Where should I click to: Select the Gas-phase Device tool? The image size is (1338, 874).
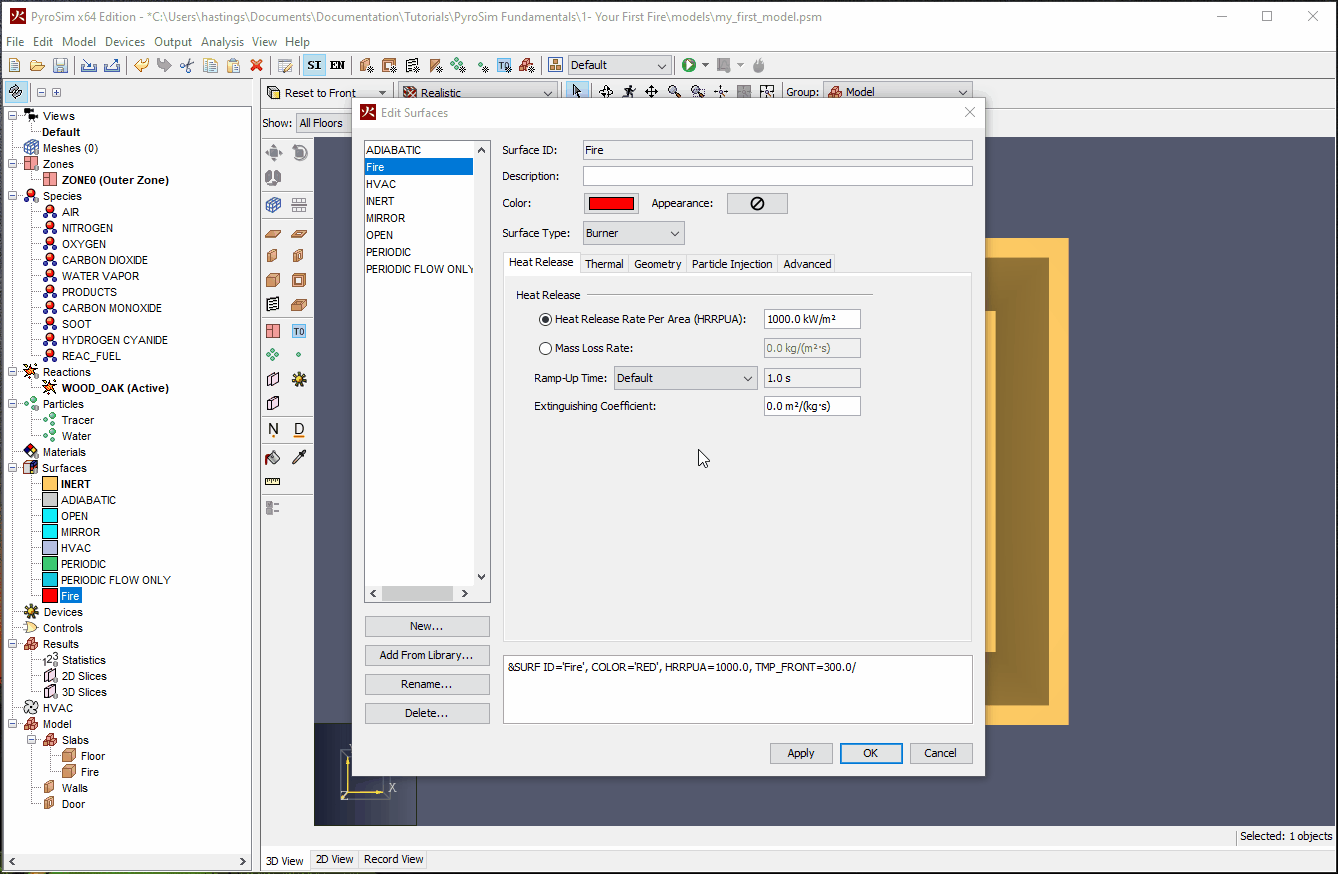click(x=298, y=379)
